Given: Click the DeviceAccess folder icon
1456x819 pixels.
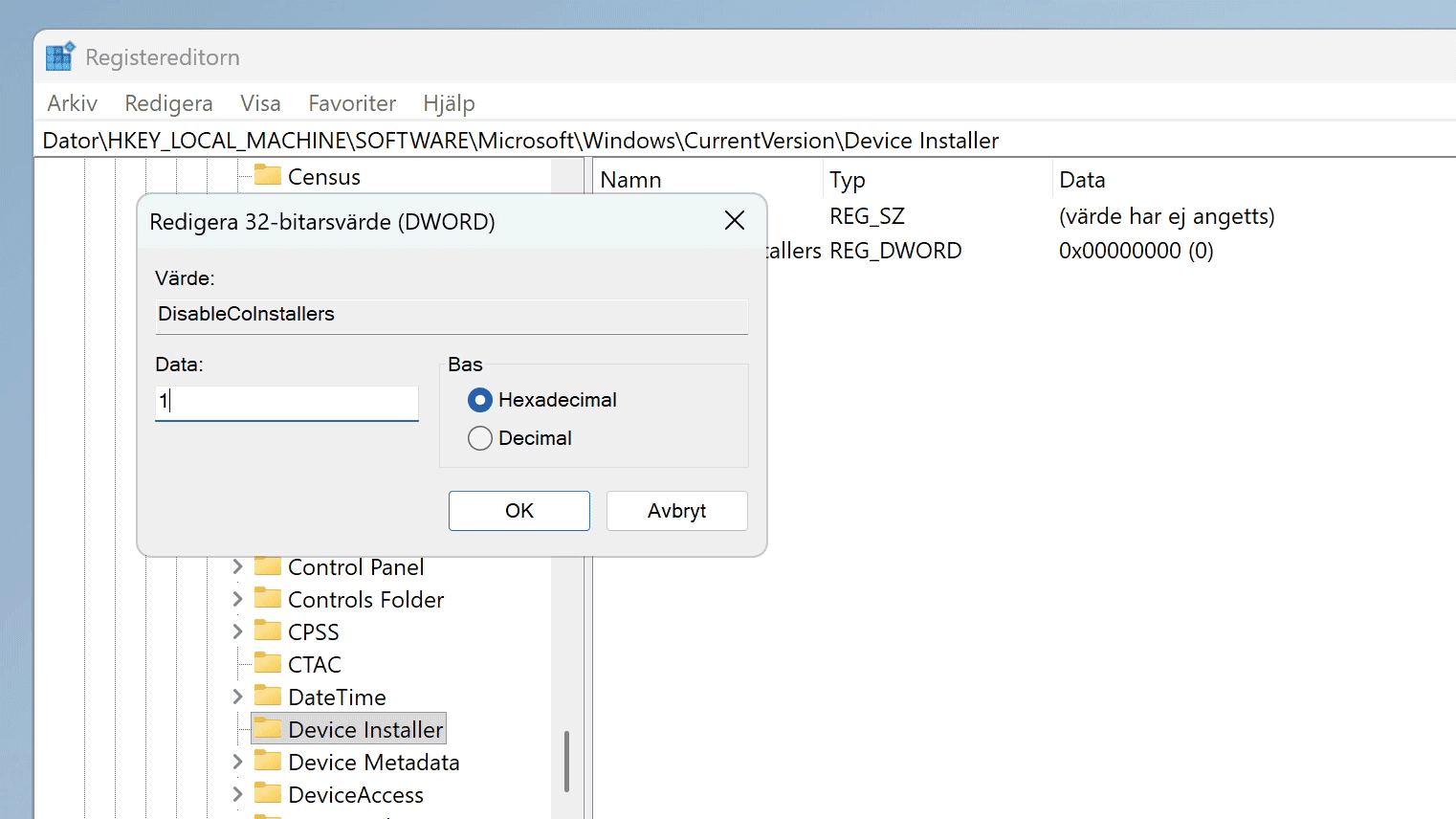Looking at the screenshot, I should [x=268, y=793].
